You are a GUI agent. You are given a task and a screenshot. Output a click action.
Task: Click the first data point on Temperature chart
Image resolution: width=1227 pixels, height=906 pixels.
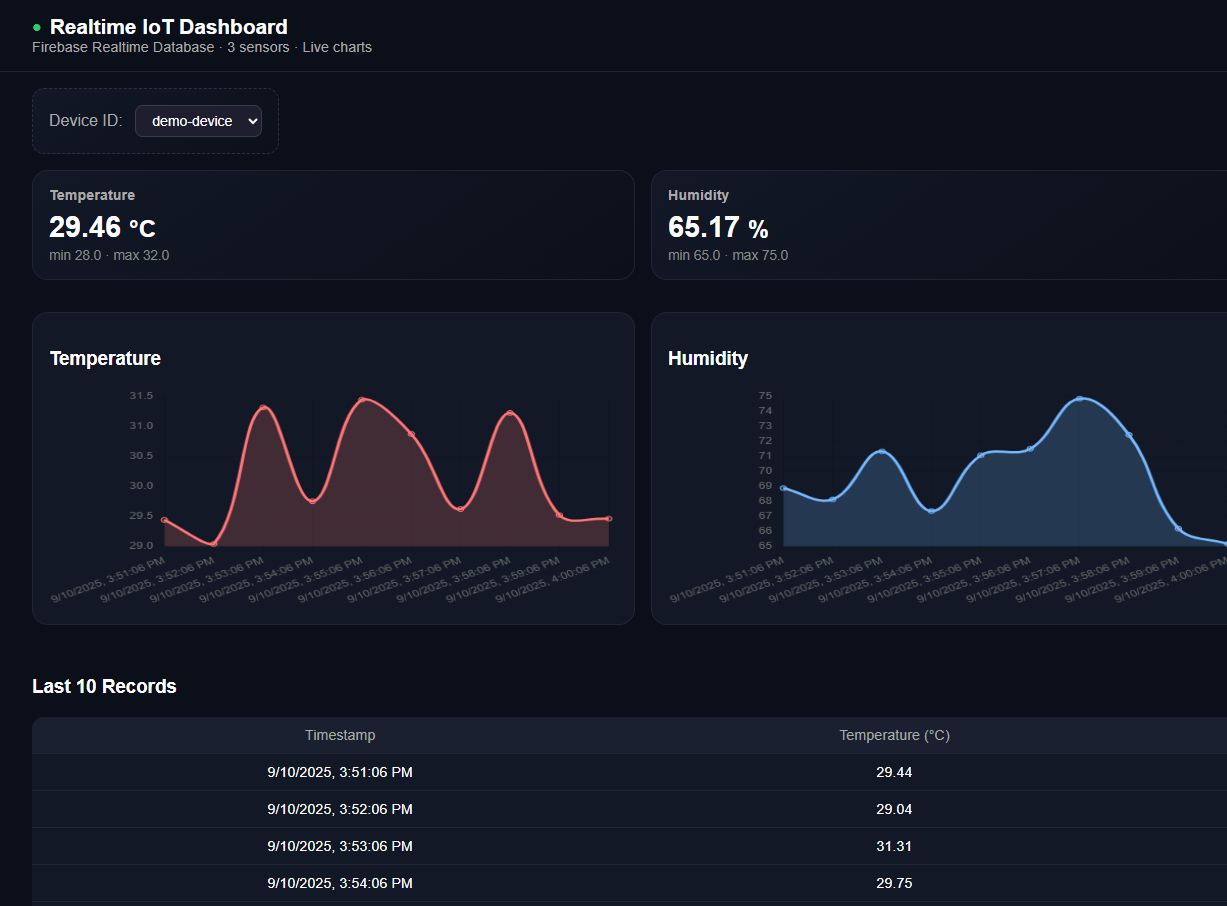(164, 520)
